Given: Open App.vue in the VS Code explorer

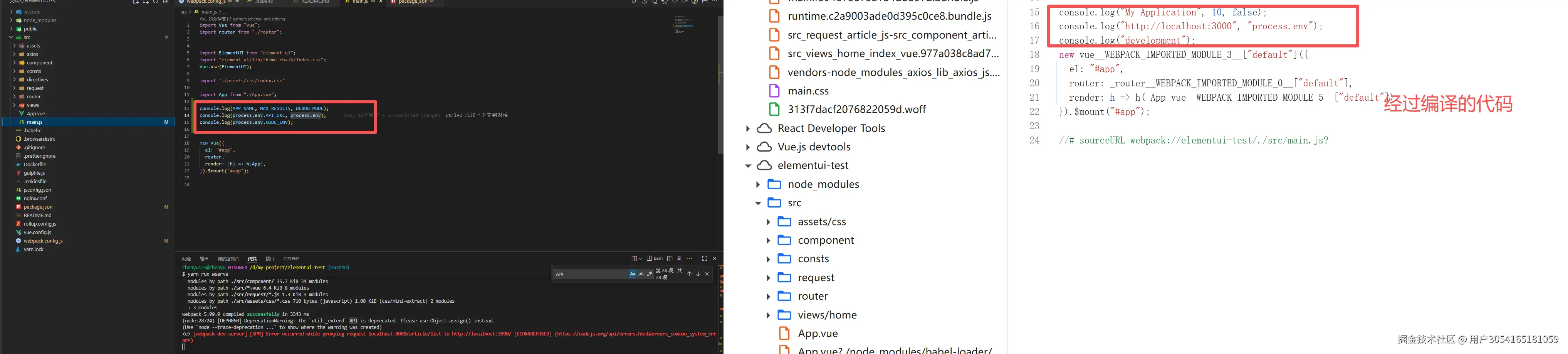Looking at the screenshot, I should [x=35, y=114].
